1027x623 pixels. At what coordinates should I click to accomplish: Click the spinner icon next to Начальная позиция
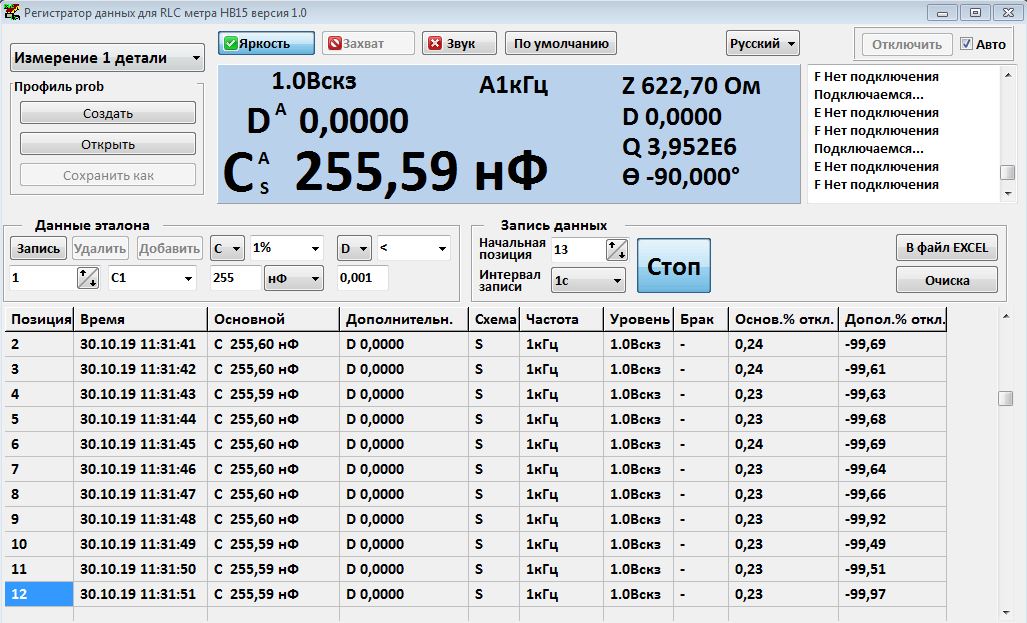(x=617, y=250)
